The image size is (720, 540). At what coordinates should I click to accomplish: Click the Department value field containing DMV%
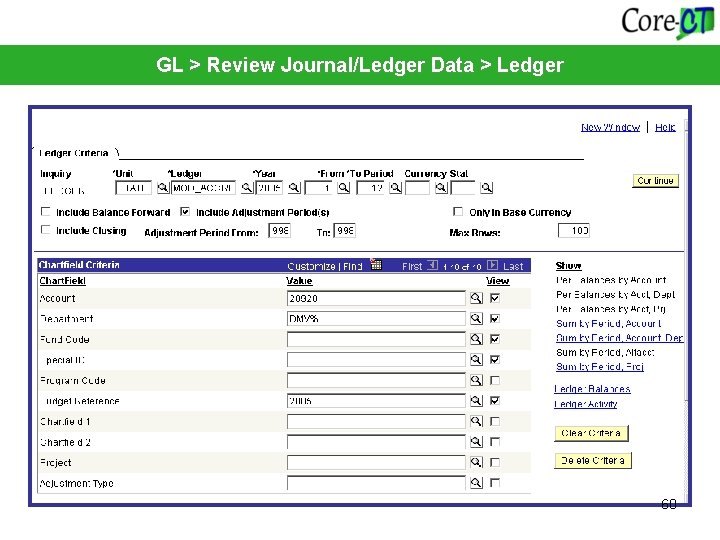tap(376, 319)
